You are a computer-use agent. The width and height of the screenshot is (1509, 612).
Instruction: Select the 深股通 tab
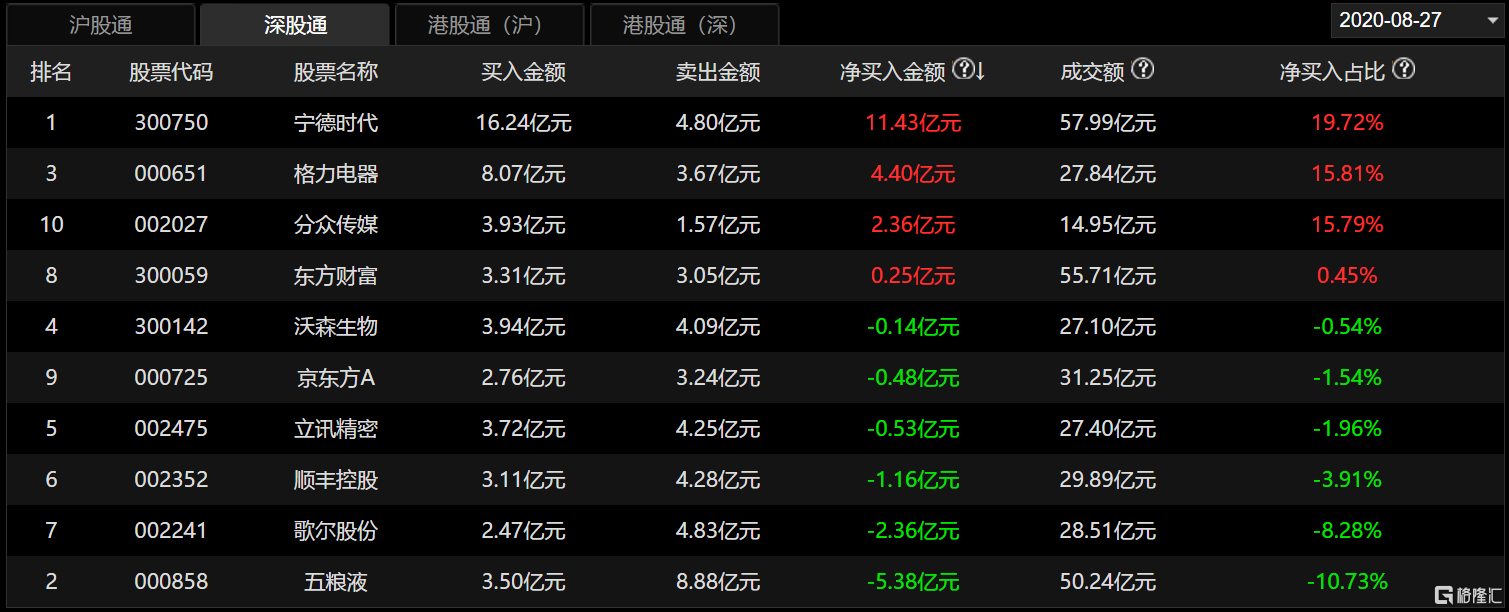pyautogui.click(x=296, y=25)
